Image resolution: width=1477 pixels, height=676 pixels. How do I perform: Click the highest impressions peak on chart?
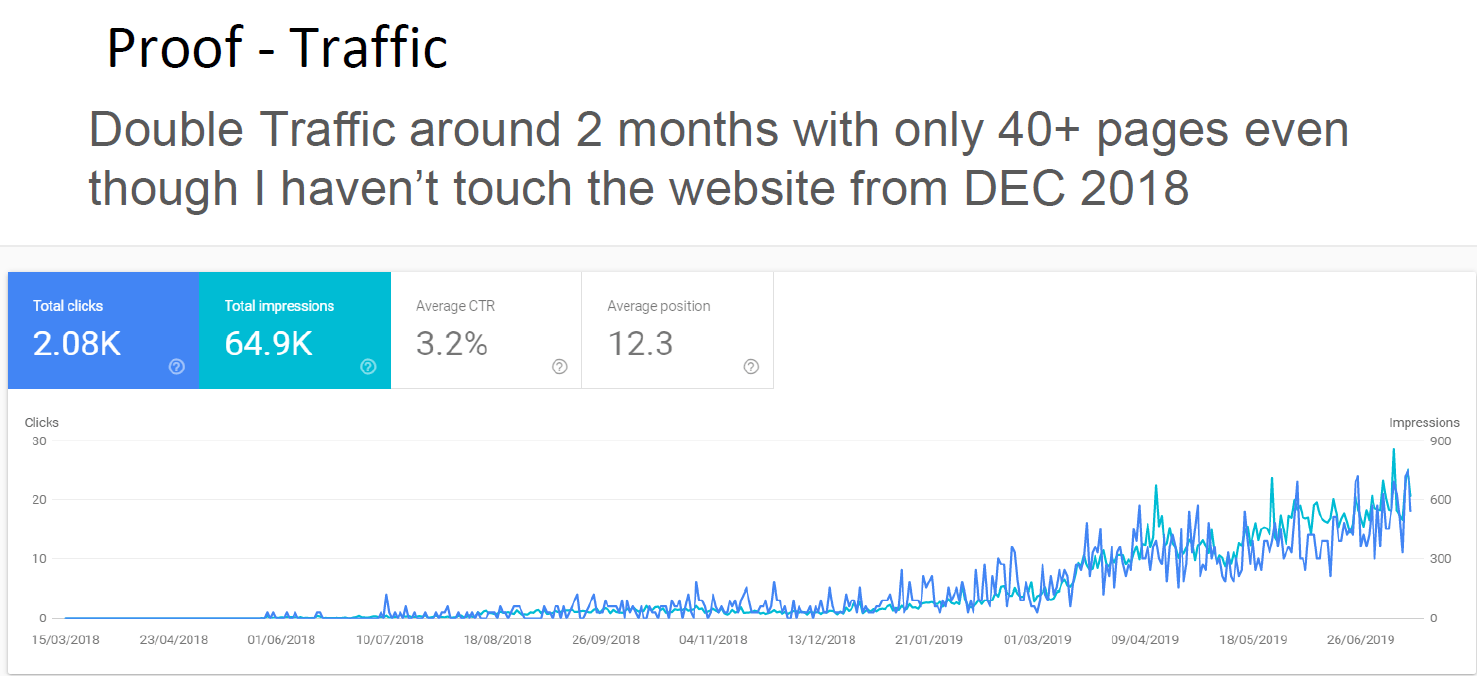click(1393, 450)
